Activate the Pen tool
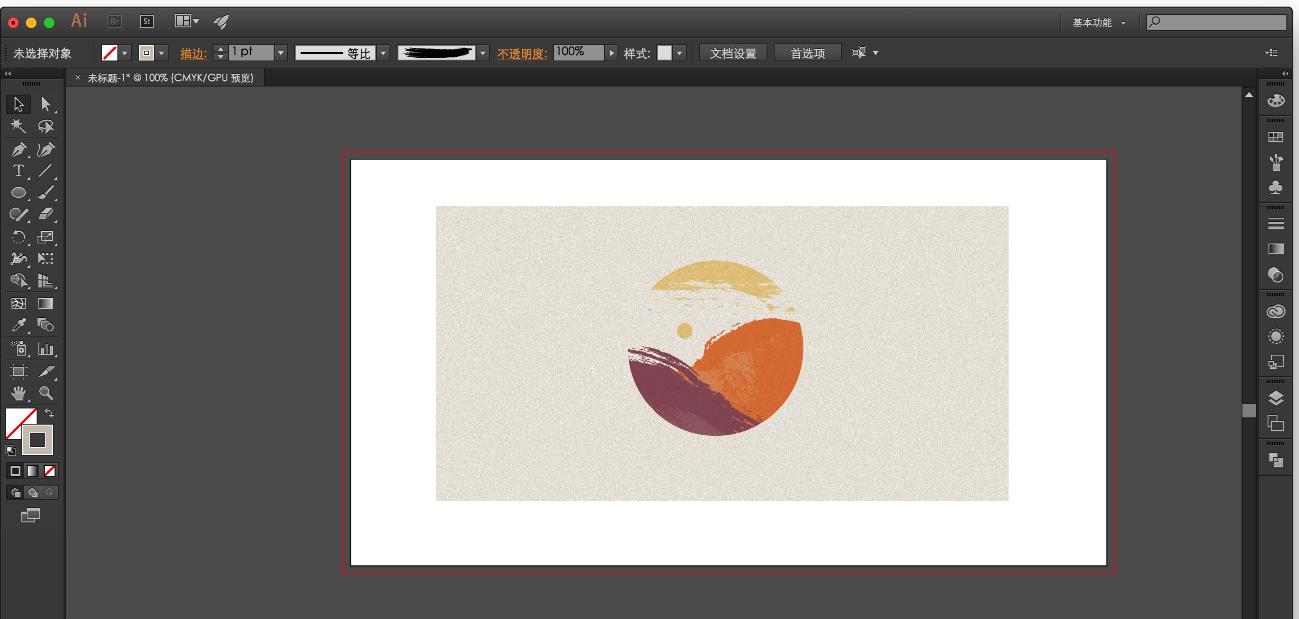1299x619 pixels. point(18,148)
